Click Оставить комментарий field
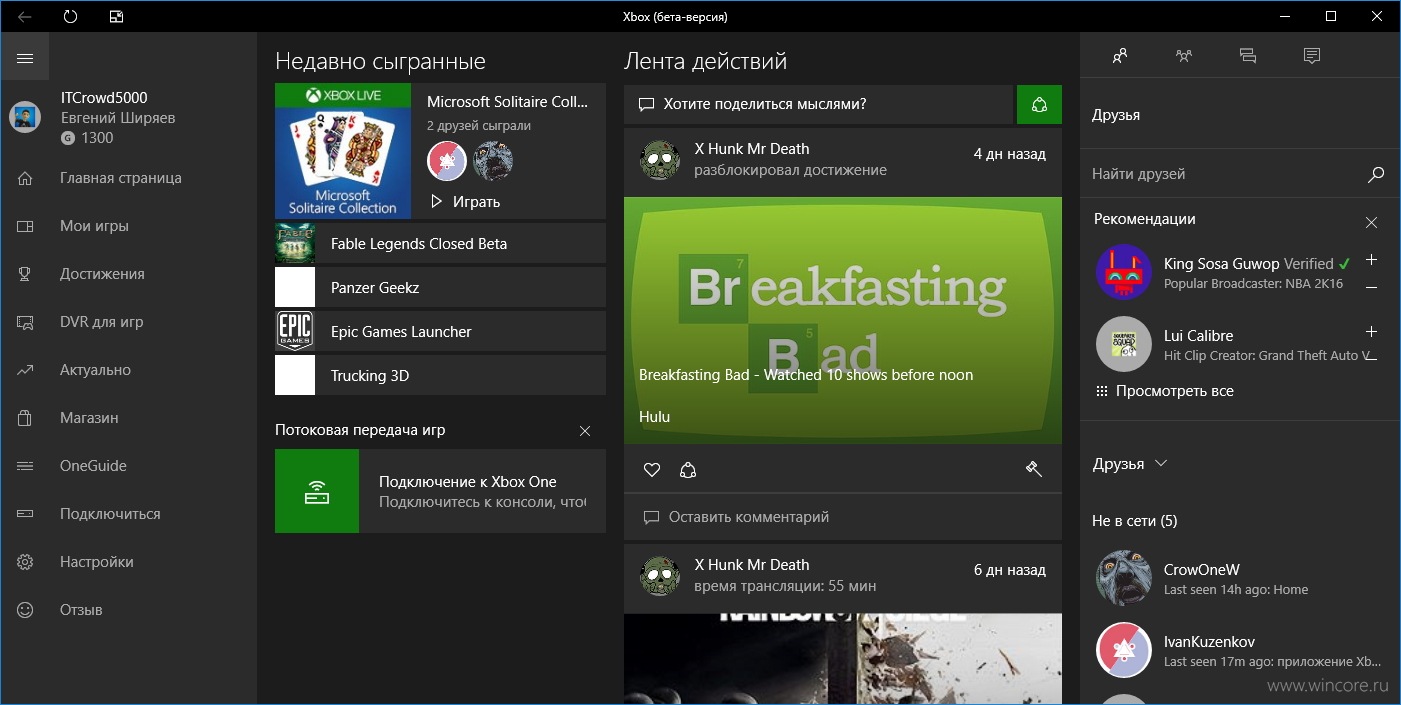 (x=843, y=517)
